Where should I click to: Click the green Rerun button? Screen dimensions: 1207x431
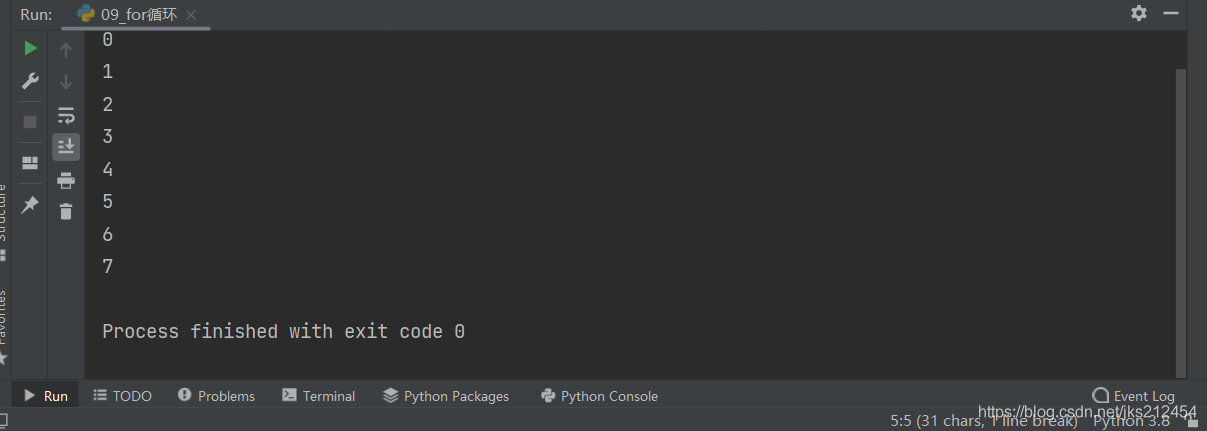point(30,48)
